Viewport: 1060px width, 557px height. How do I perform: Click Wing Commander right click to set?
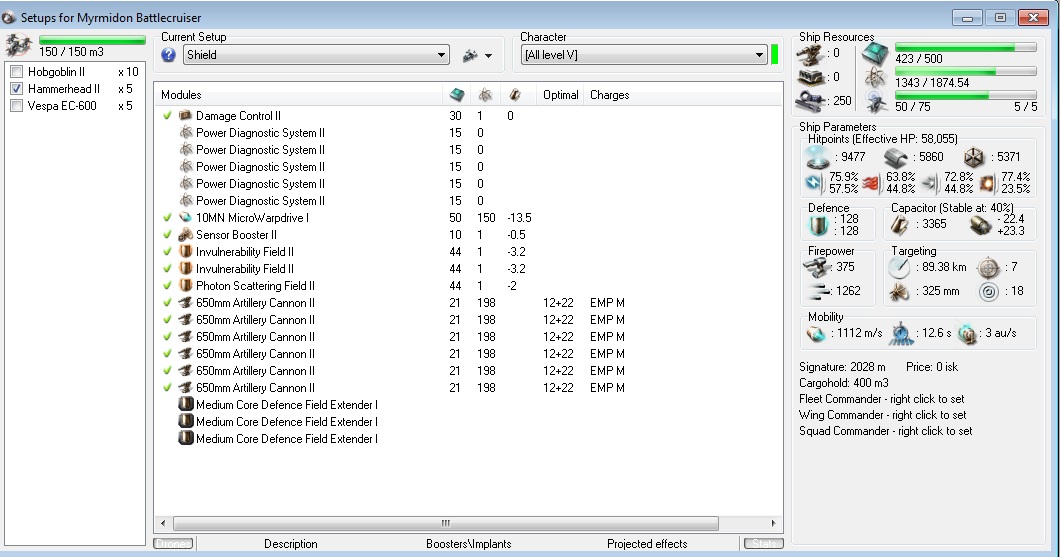882,415
